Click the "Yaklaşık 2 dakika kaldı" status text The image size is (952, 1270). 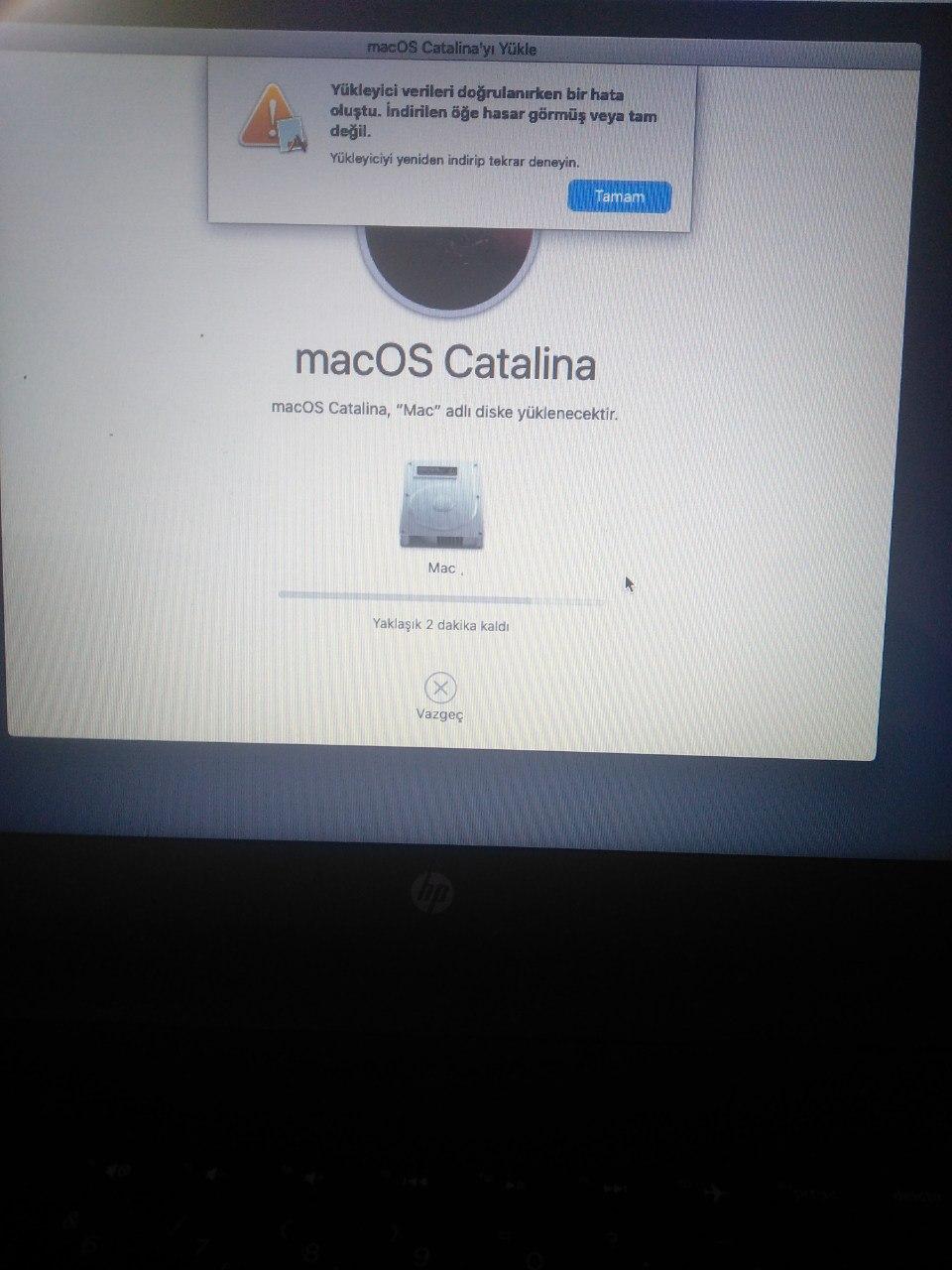click(x=441, y=626)
